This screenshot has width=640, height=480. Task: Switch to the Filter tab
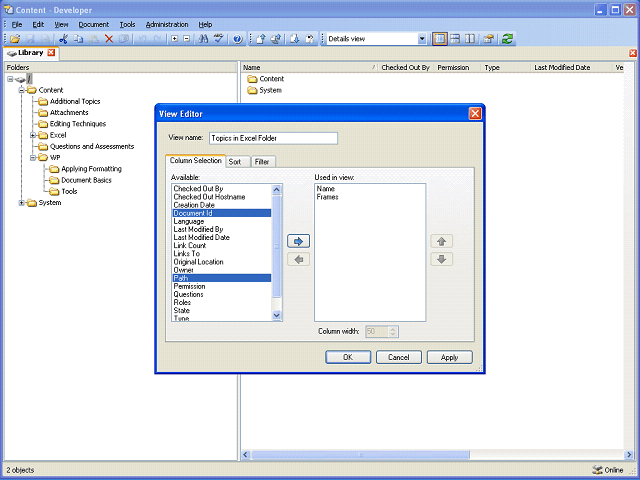click(262, 162)
